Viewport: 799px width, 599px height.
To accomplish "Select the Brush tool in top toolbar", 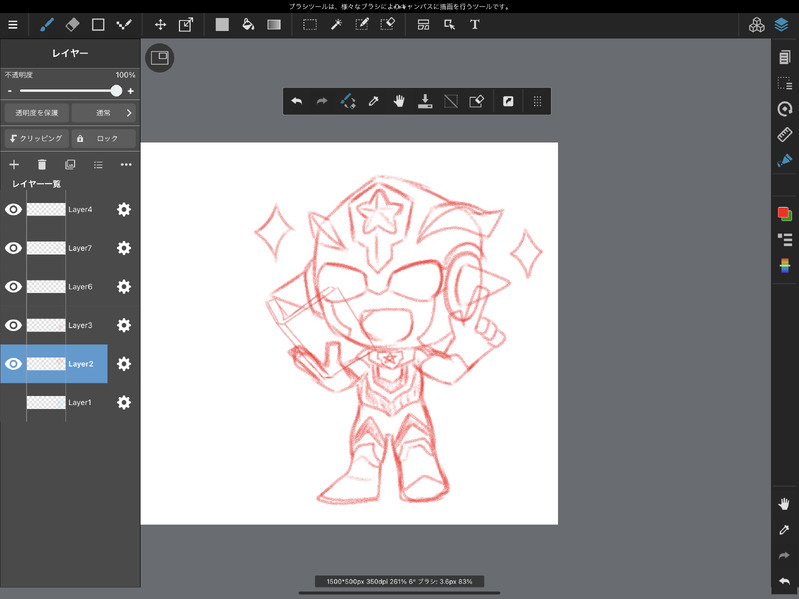I will tap(46, 25).
